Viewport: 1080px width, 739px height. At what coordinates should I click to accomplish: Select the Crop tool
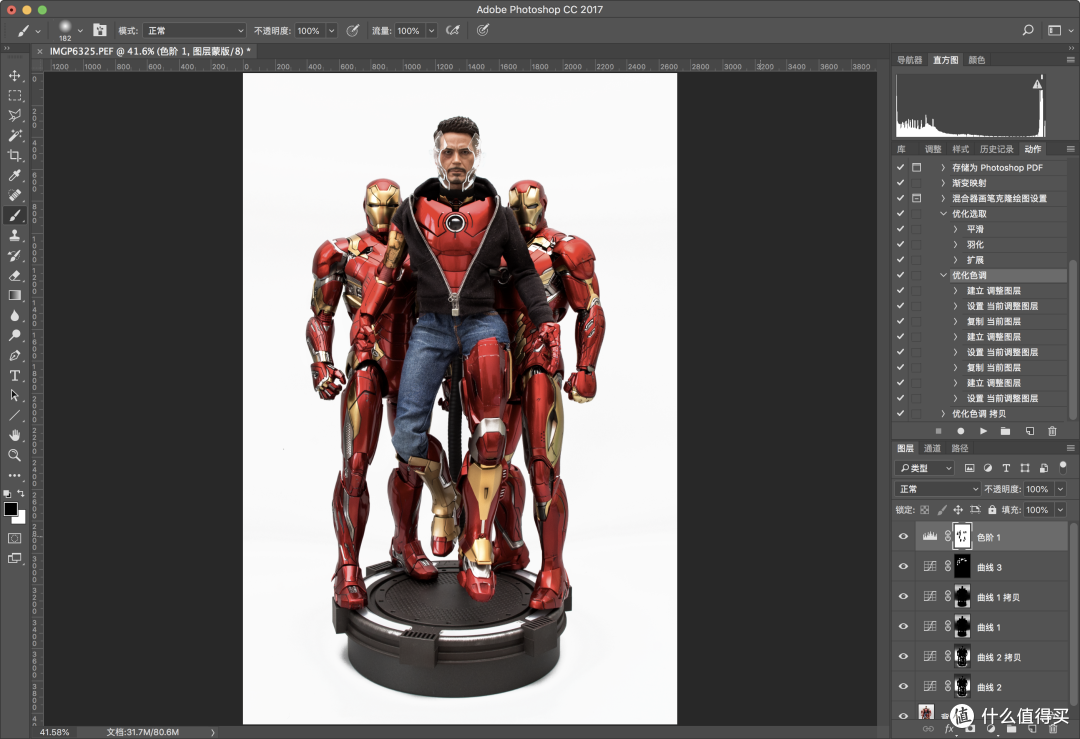[x=14, y=155]
